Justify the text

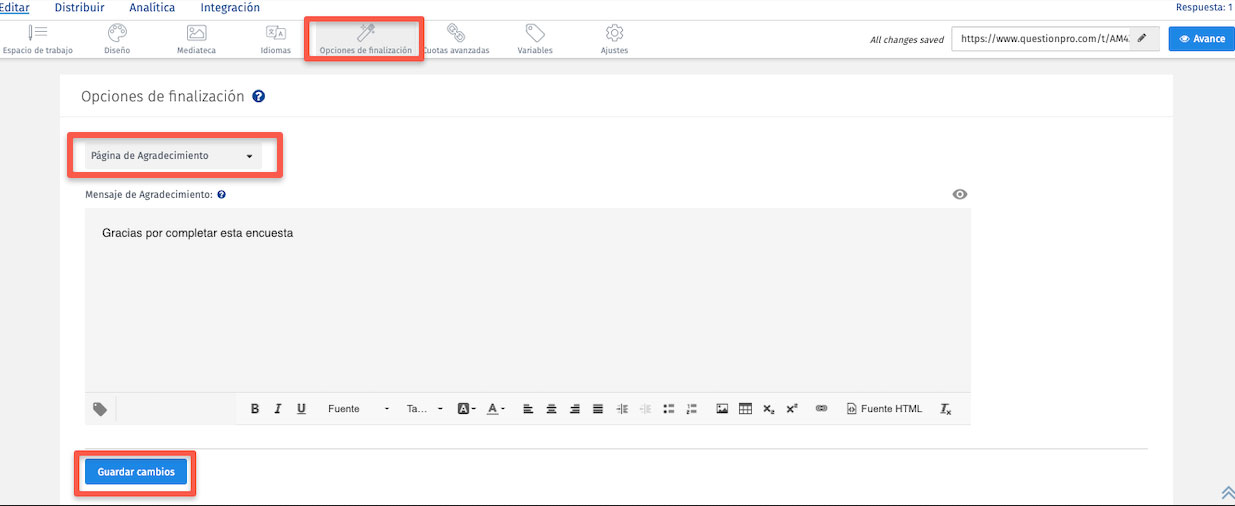598,409
